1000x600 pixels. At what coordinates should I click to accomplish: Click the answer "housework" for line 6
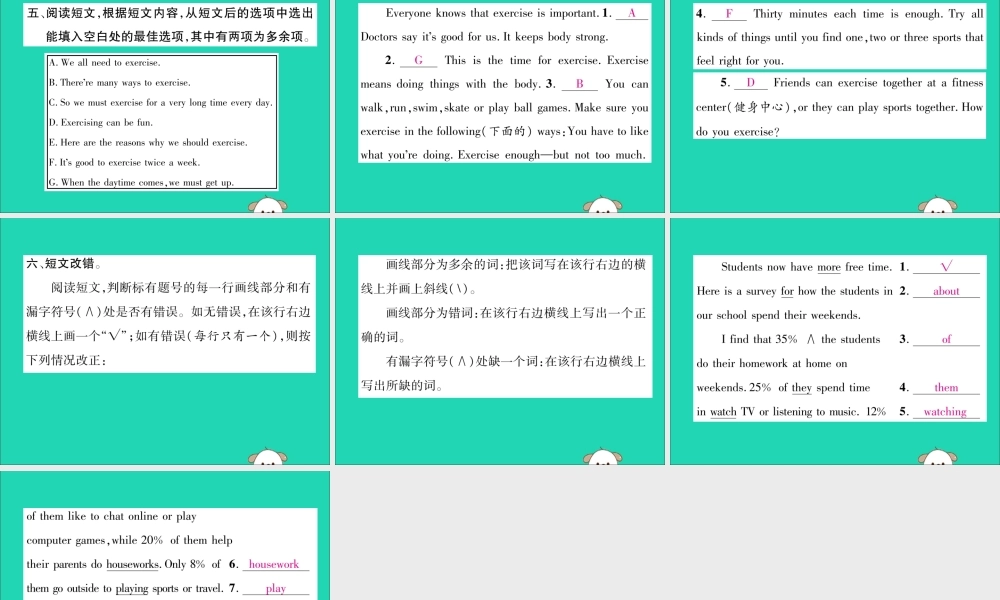click(x=274, y=564)
